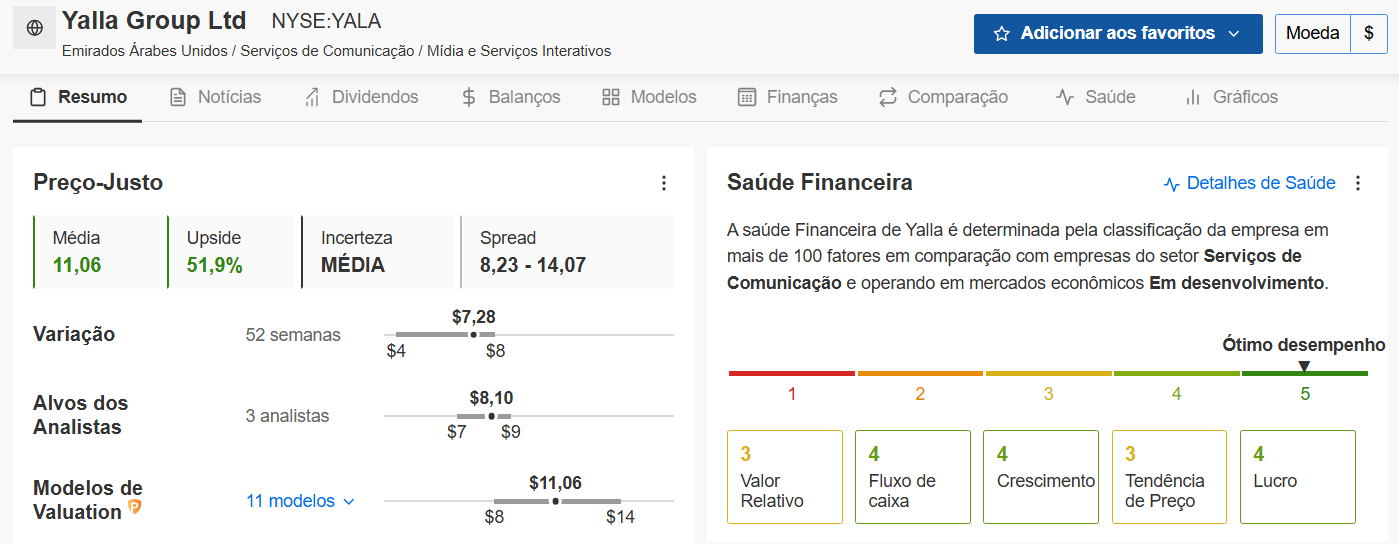Image resolution: width=1399 pixels, height=544 pixels.
Task: Select the Valor Relativo score card
Action: pos(785,477)
